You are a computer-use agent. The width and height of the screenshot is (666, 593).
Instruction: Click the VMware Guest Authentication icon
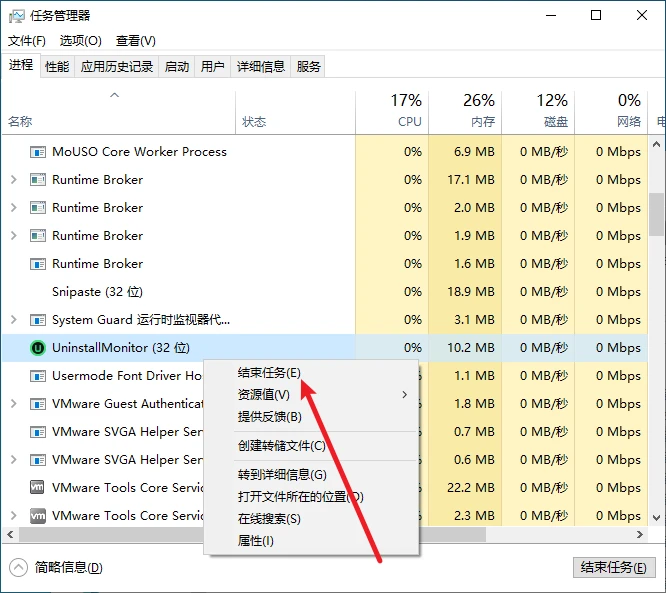[x=38, y=404]
